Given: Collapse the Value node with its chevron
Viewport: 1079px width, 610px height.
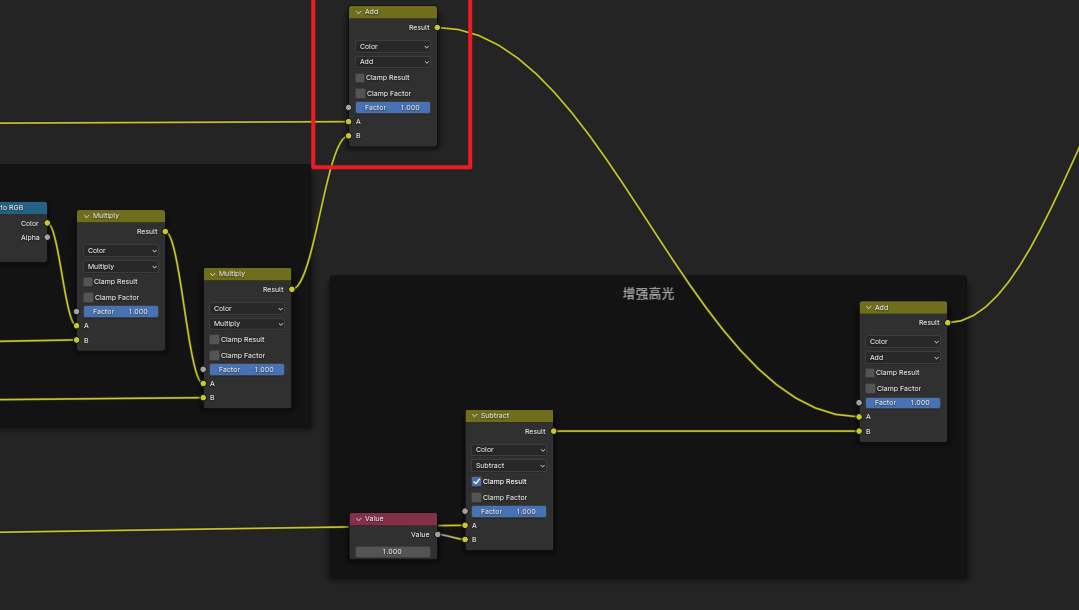Looking at the screenshot, I should [358, 519].
